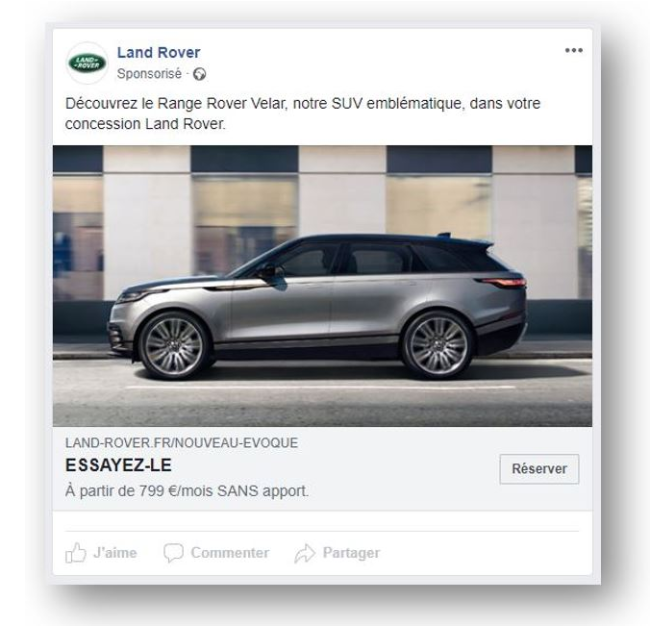Click the Découvrez le Range Rover Velar post text
Image resolution: width=656 pixels, height=638 pixels.
pos(303,114)
